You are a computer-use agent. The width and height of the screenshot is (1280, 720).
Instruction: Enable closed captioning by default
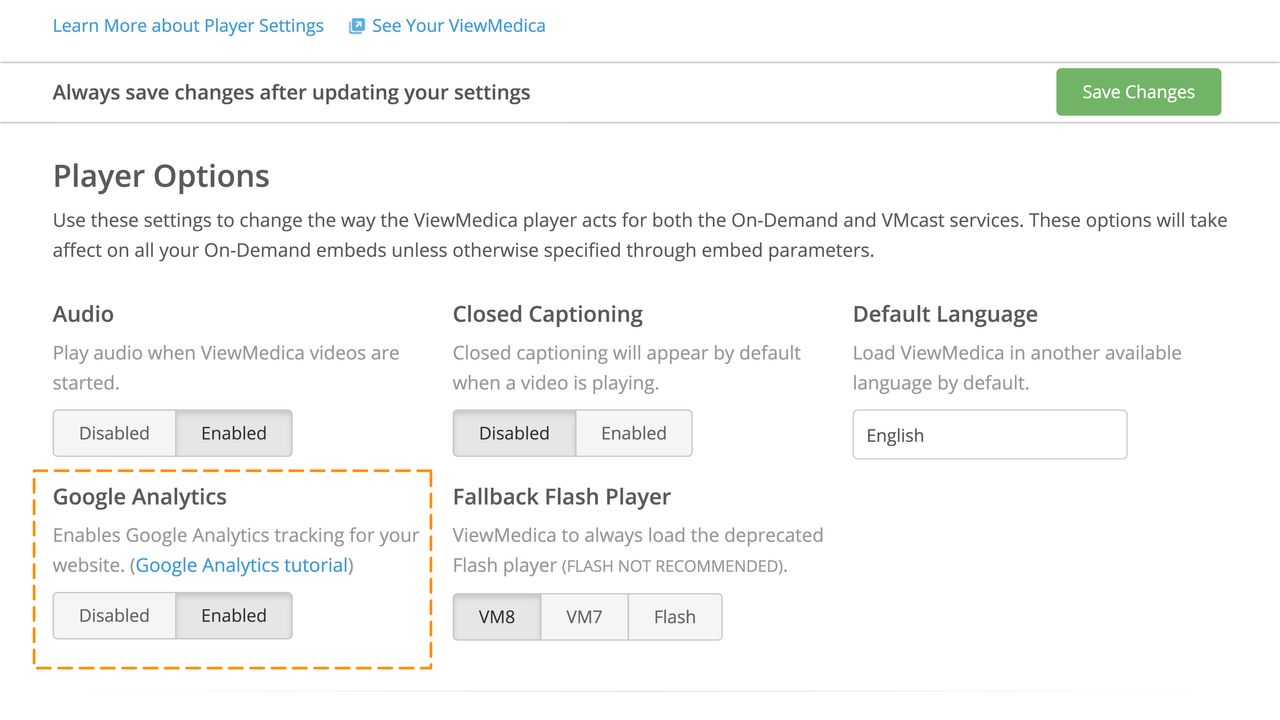point(634,433)
